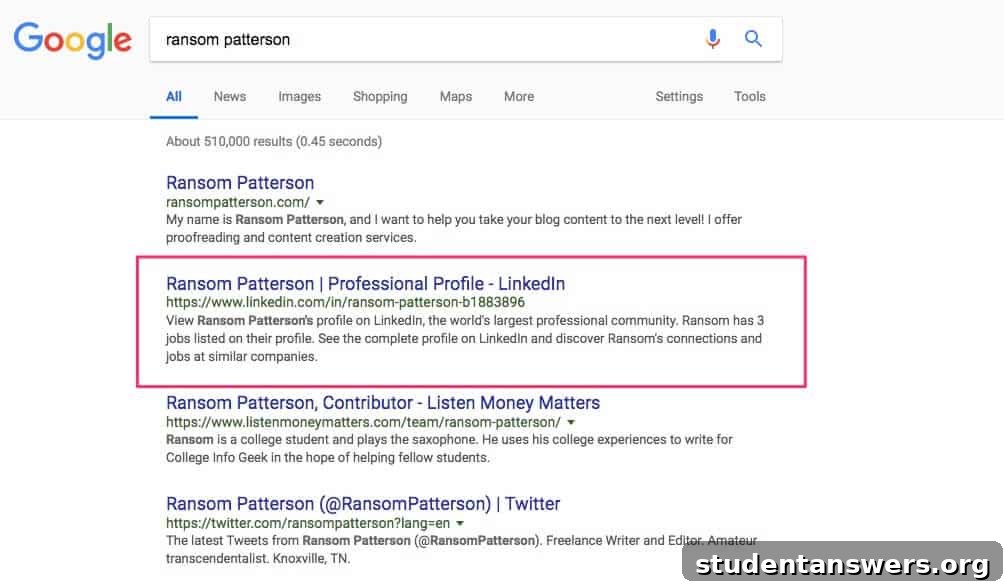
Task: Click the twitter.com/ransompatterson URL
Action: coord(308,523)
